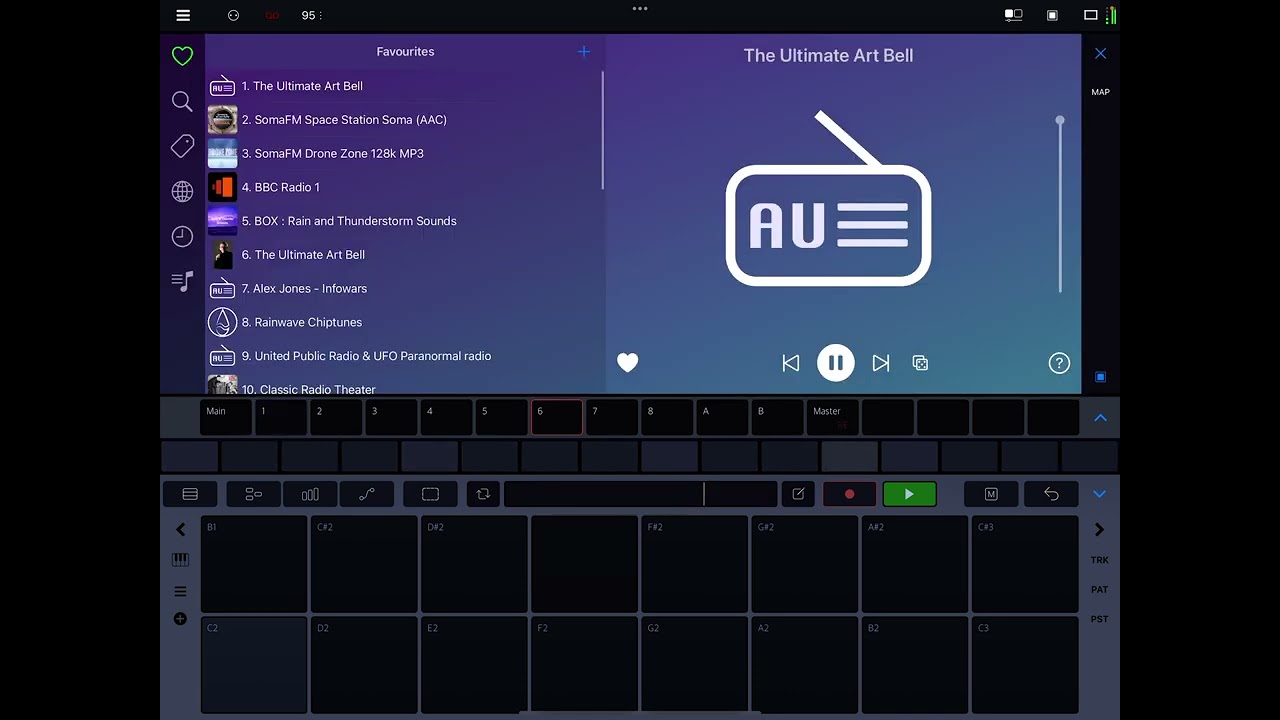Pause the radio playback

pos(836,363)
